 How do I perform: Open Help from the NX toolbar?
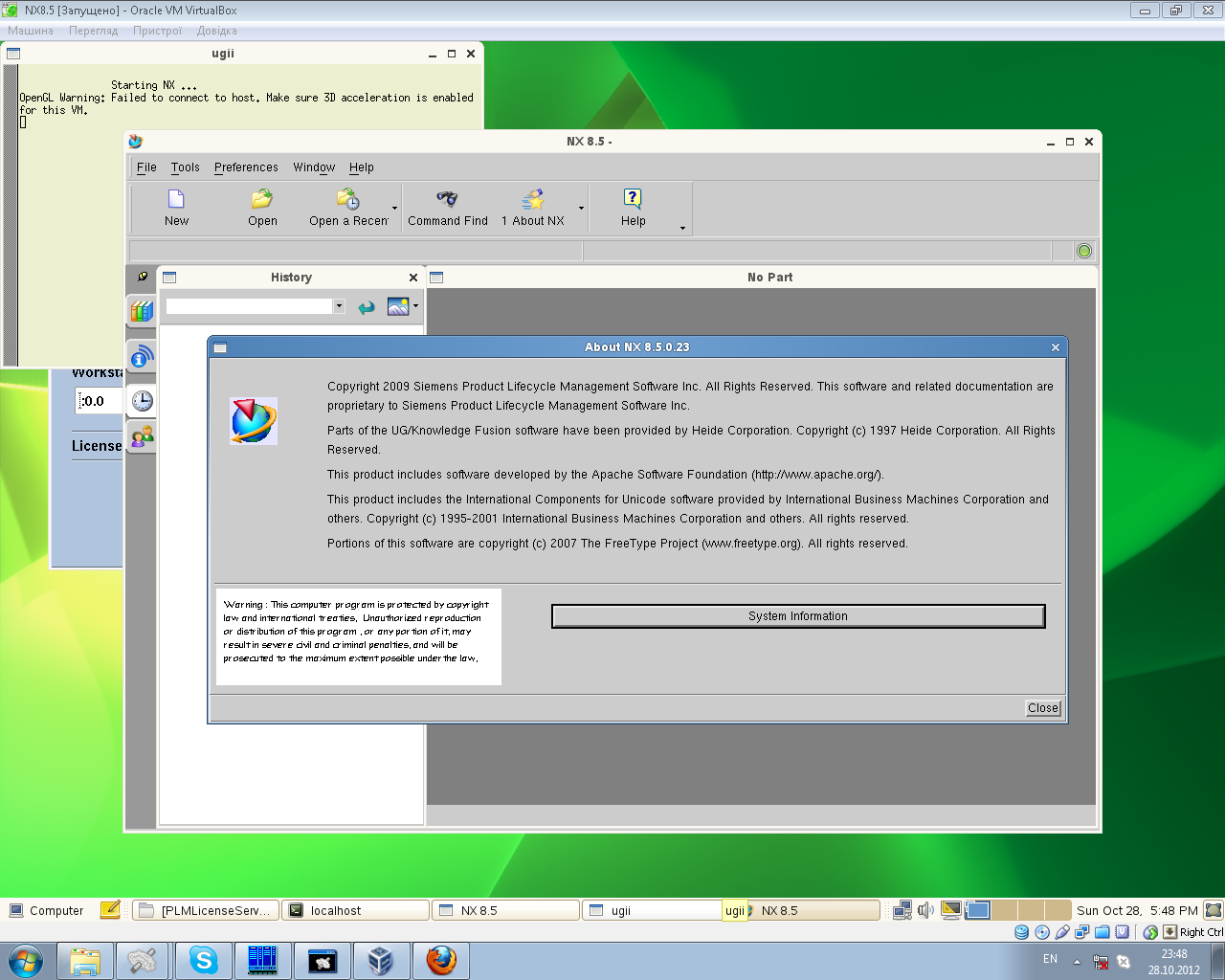coord(633,198)
